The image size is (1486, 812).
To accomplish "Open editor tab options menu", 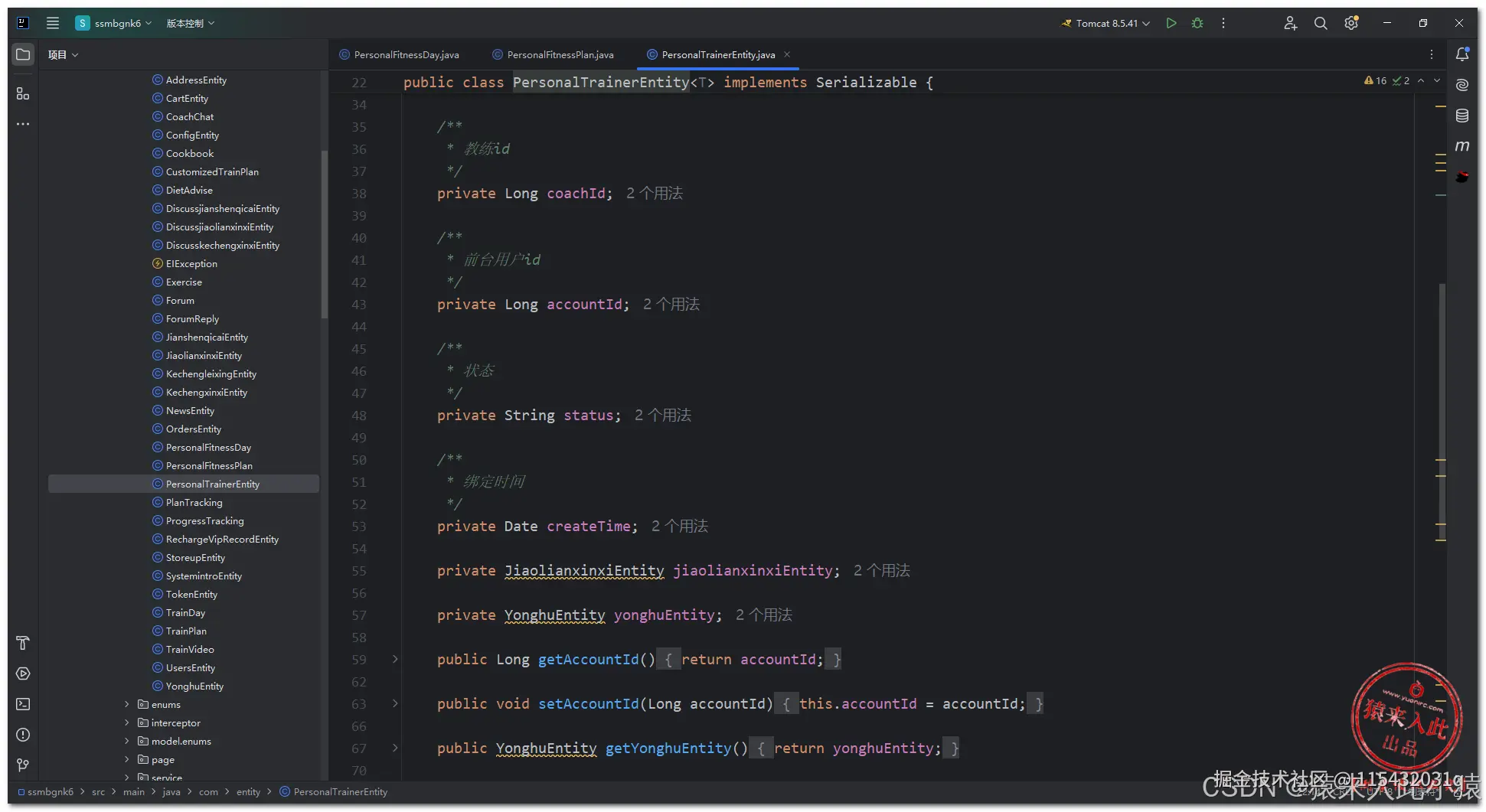I will [x=1432, y=54].
